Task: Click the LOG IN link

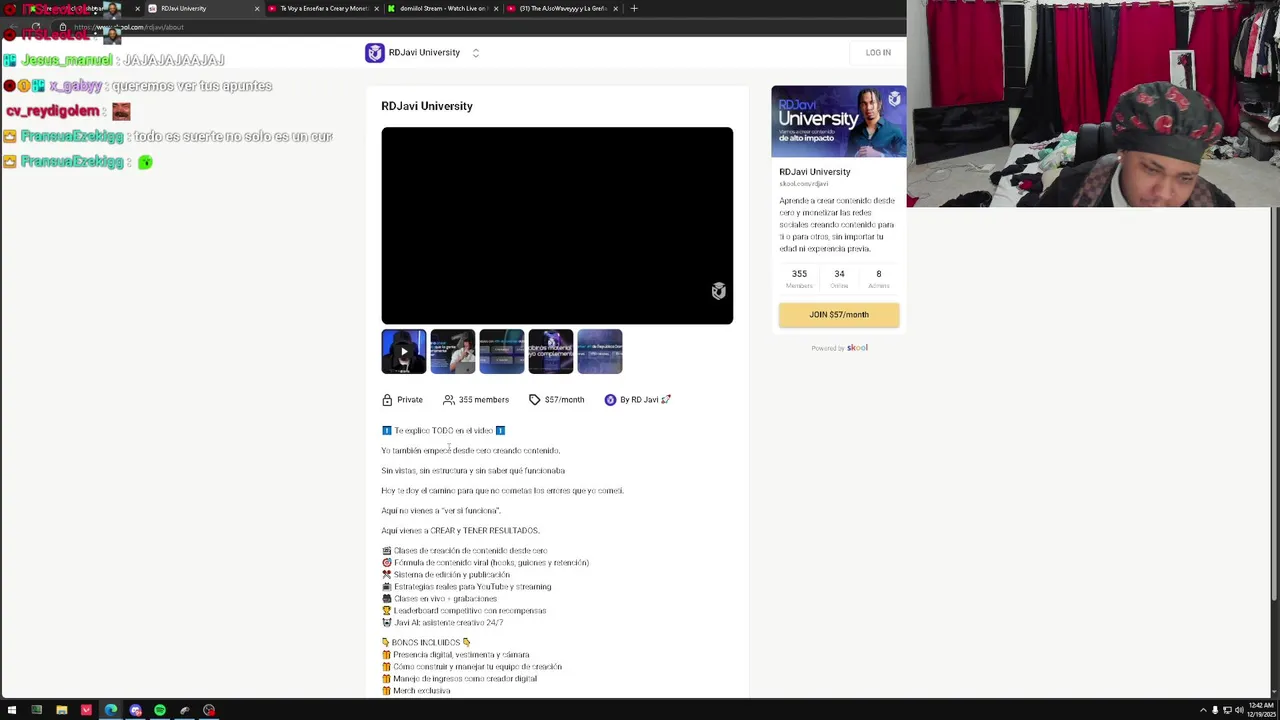Action: pos(878,53)
